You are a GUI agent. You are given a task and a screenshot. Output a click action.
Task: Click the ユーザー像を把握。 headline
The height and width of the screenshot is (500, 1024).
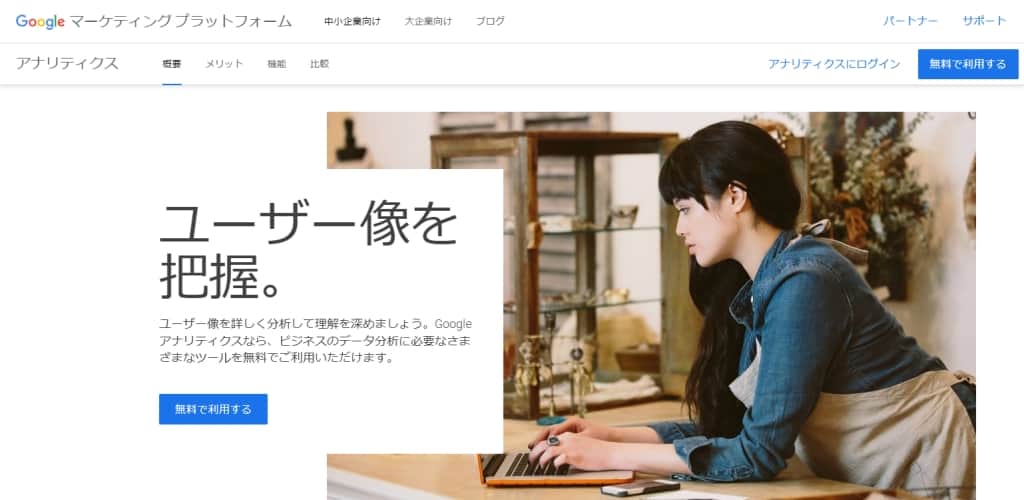click(x=308, y=250)
